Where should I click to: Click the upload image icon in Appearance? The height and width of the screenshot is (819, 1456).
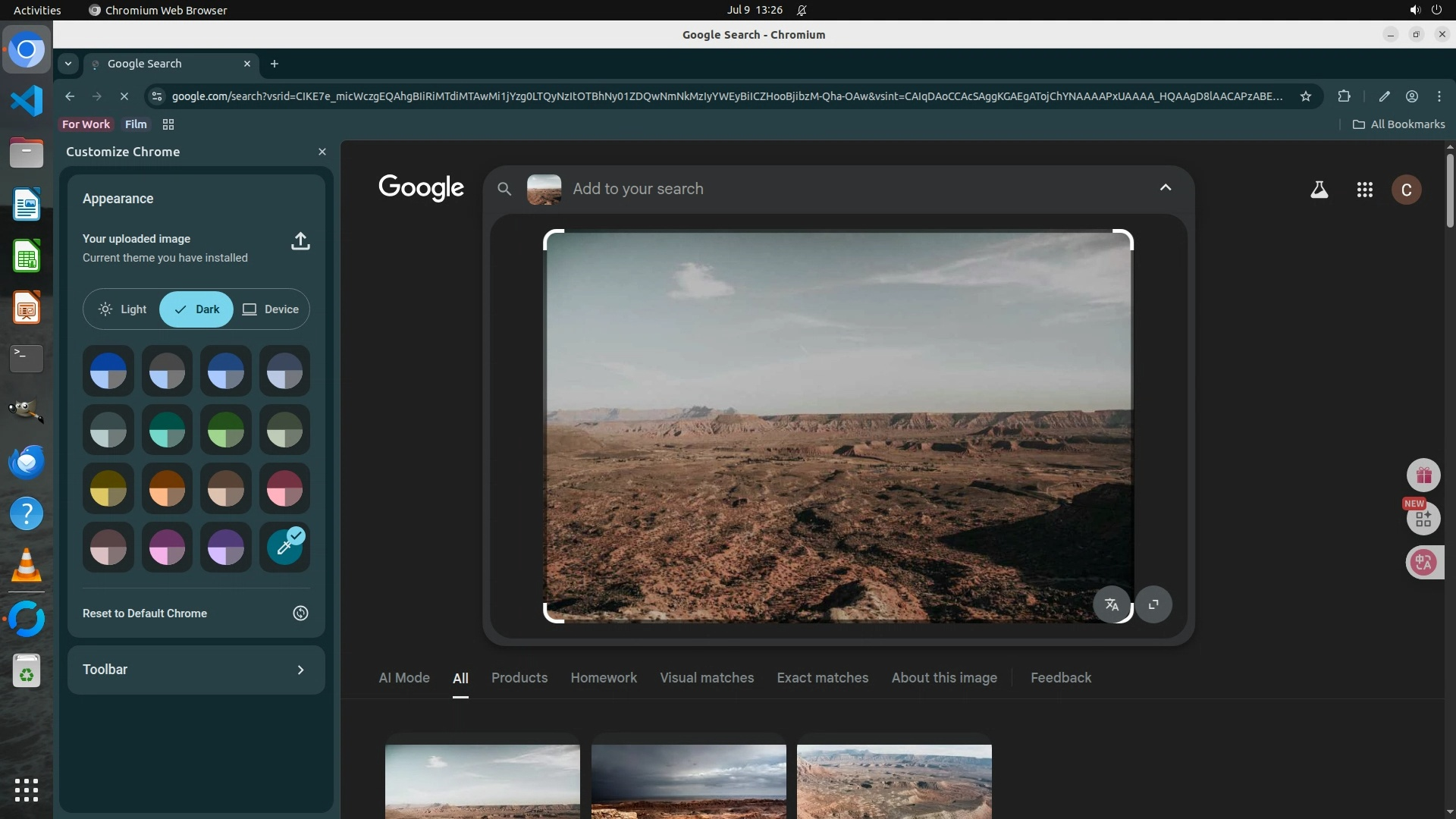click(300, 241)
